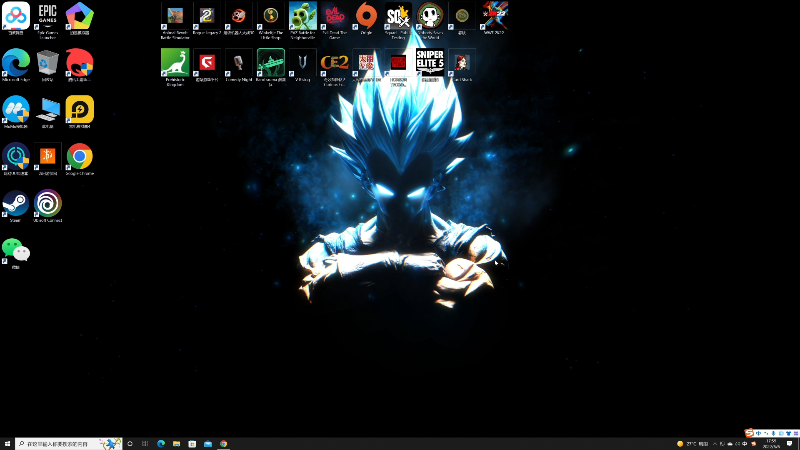Launch the Nobody Saves the World shortcut
The height and width of the screenshot is (450, 800).
point(430,20)
